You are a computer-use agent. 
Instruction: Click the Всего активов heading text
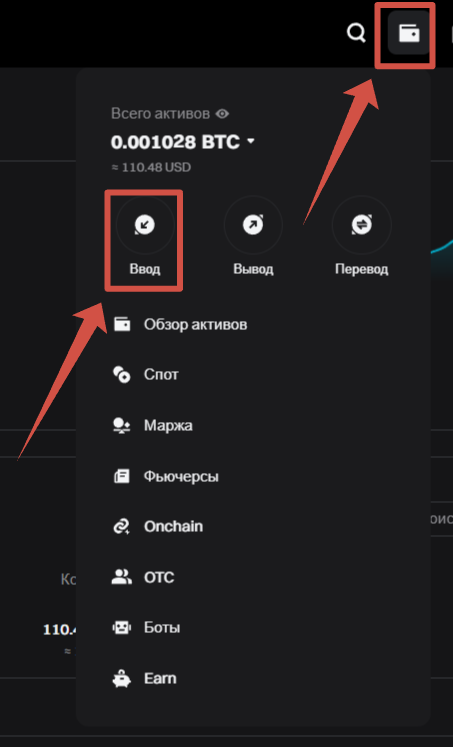point(160,113)
